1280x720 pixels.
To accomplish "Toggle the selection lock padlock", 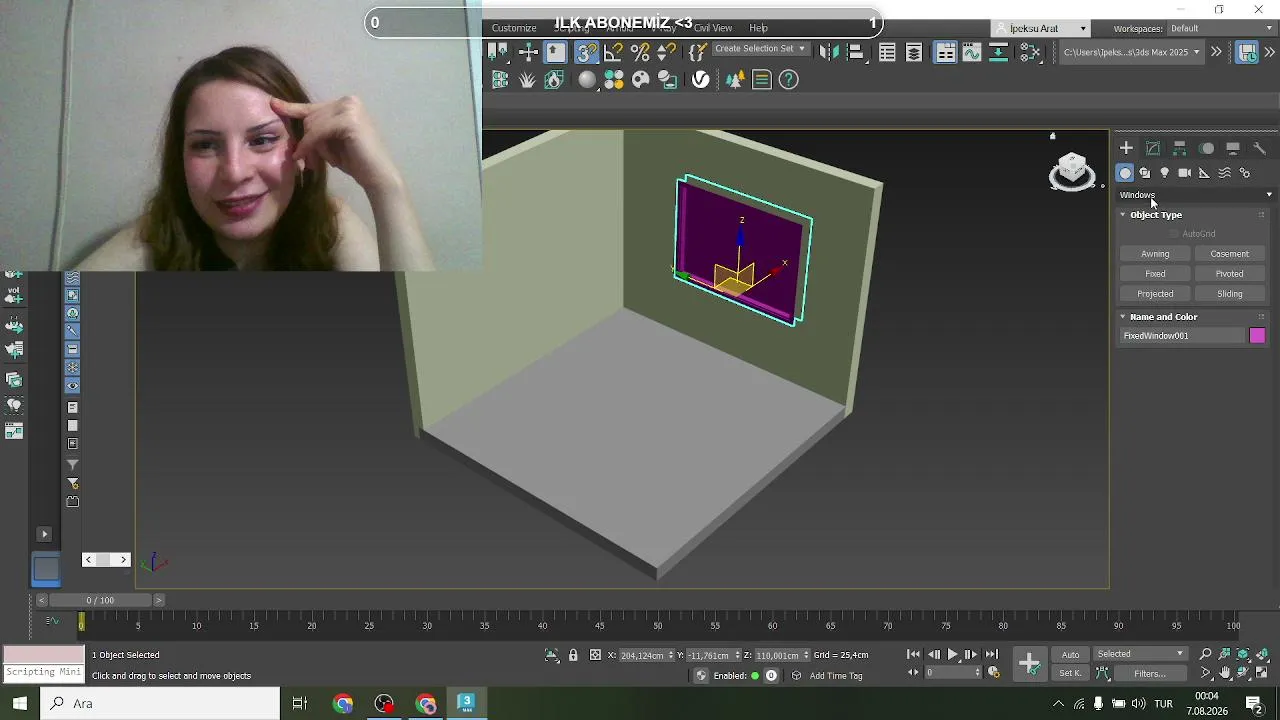I will (573, 655).
